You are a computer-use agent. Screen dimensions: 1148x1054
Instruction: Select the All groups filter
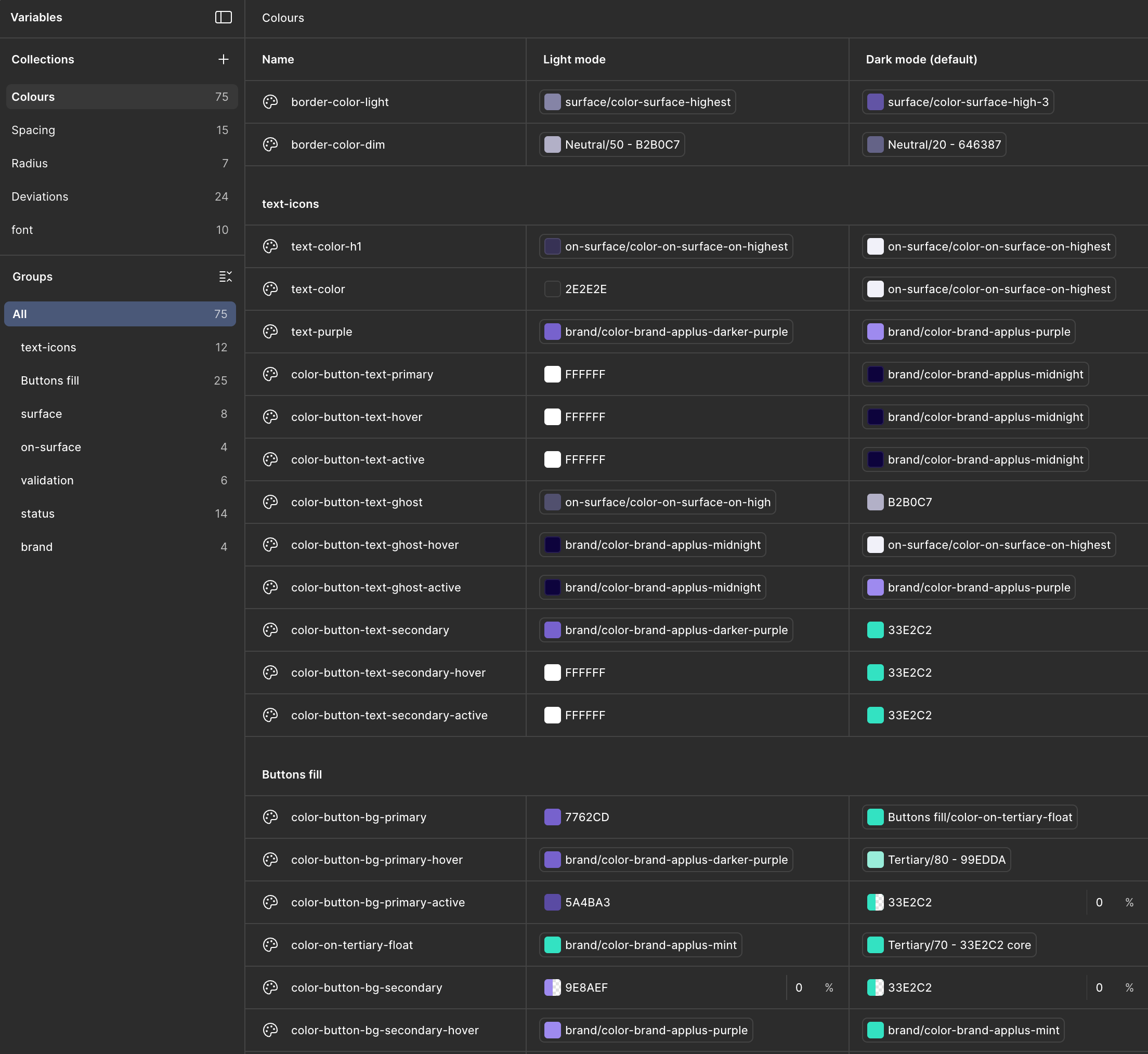pos(120,314)
